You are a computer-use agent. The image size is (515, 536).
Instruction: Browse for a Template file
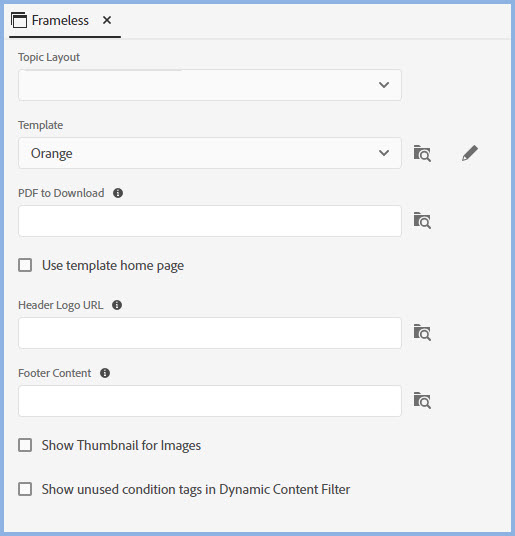tap(422, 153)
